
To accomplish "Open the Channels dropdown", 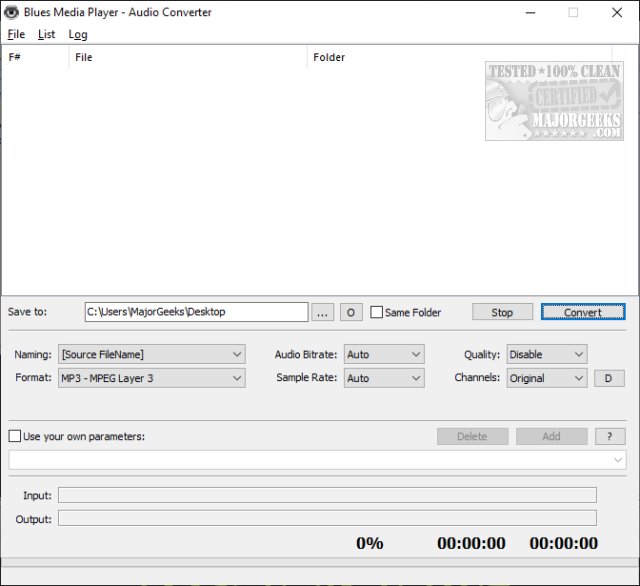I will (547, 378).
